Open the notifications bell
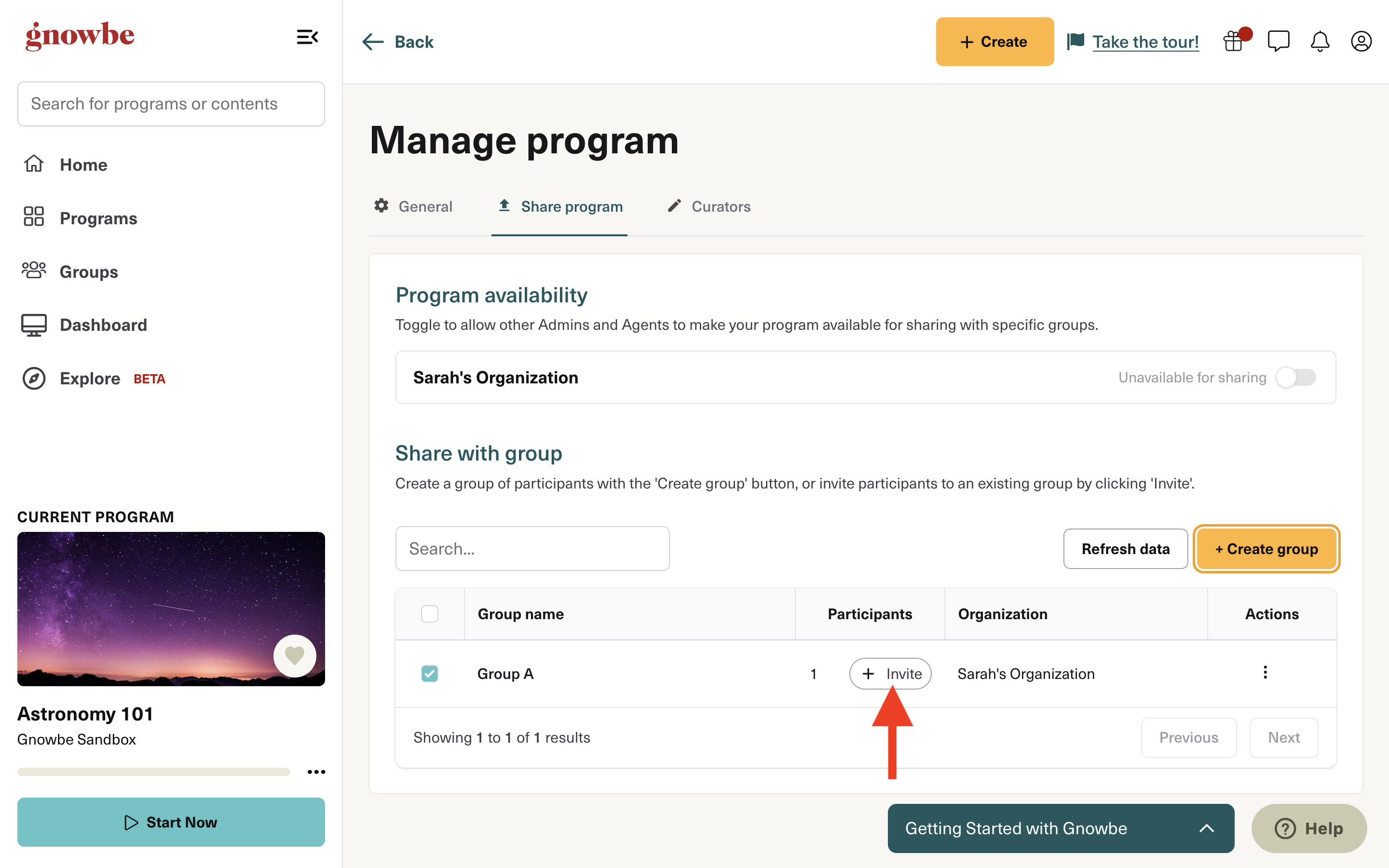The width and height of the screenshot is (1389, 868). [1320, 41]
